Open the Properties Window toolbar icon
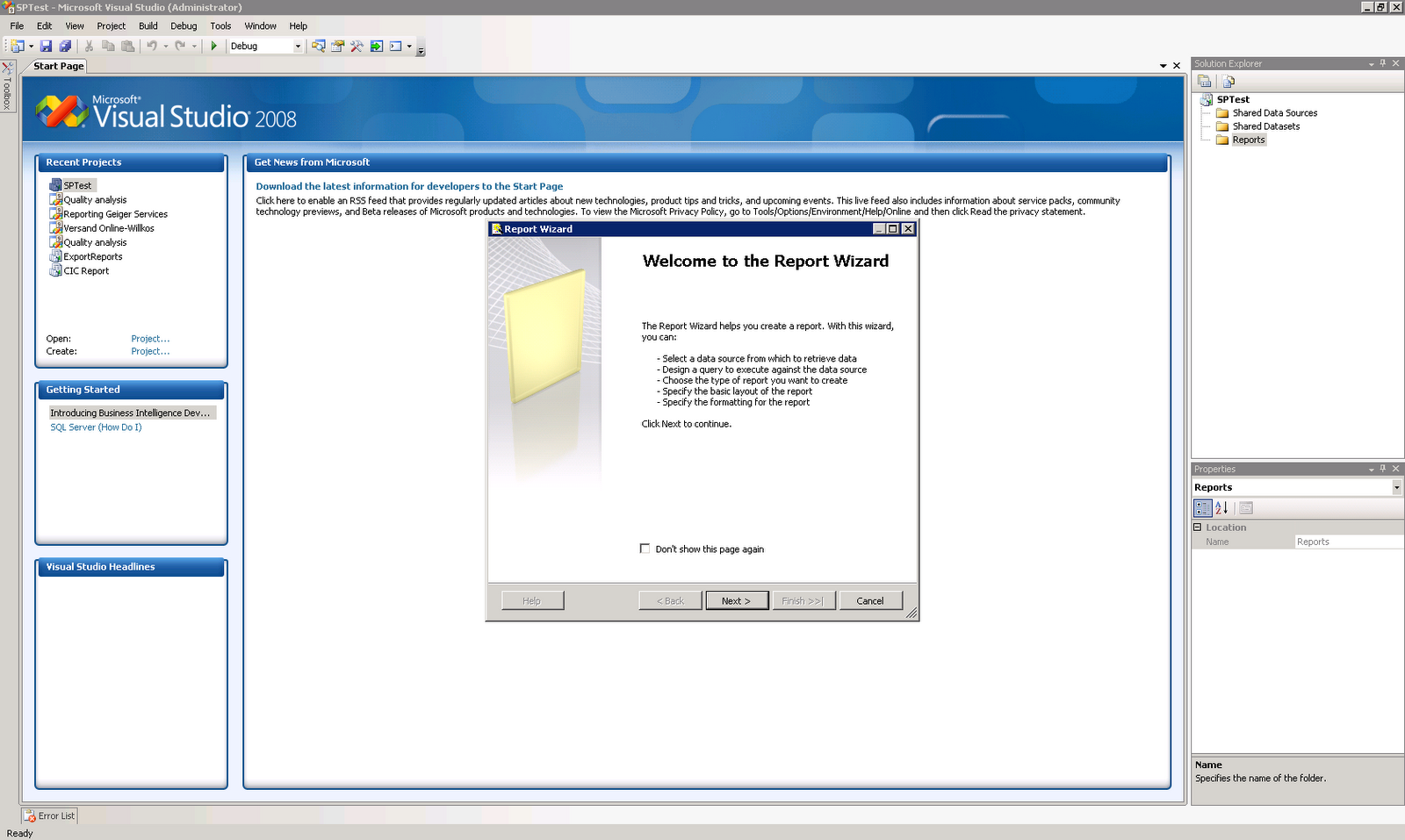Viewport: 1405px width, 840px height. point(337,47)
